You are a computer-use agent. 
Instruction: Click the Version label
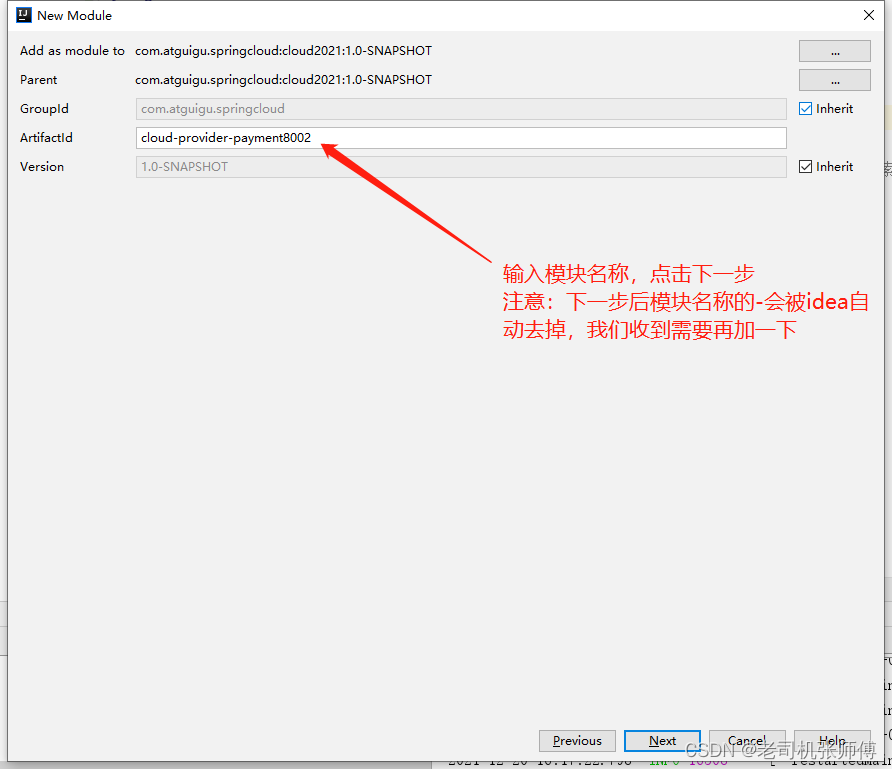point(42,167)
